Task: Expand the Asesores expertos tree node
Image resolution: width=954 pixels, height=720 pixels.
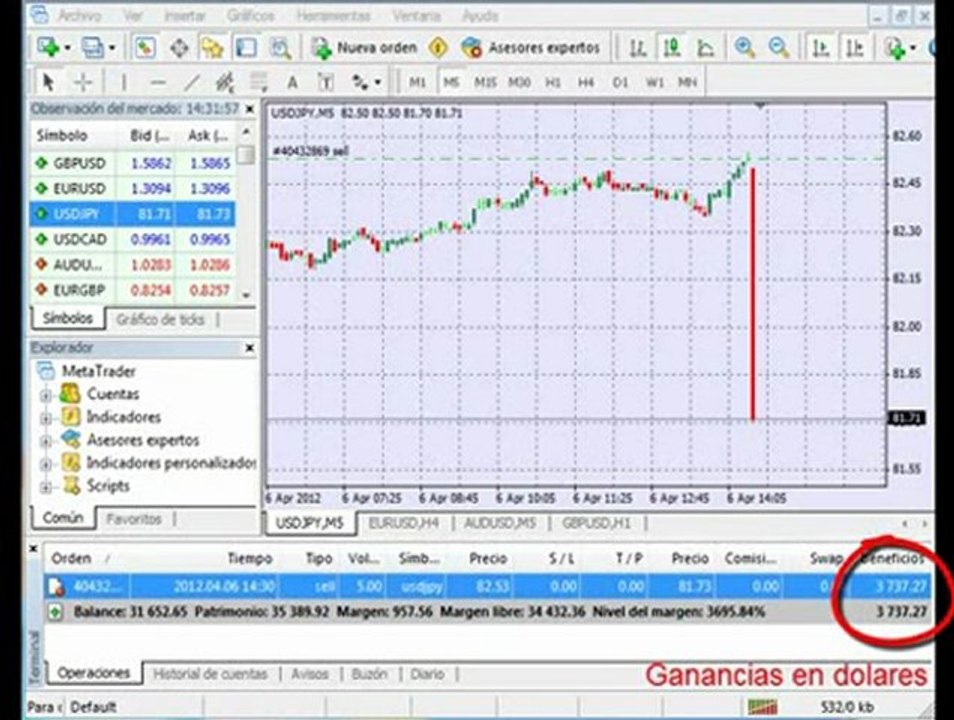Action: point(46,441)
